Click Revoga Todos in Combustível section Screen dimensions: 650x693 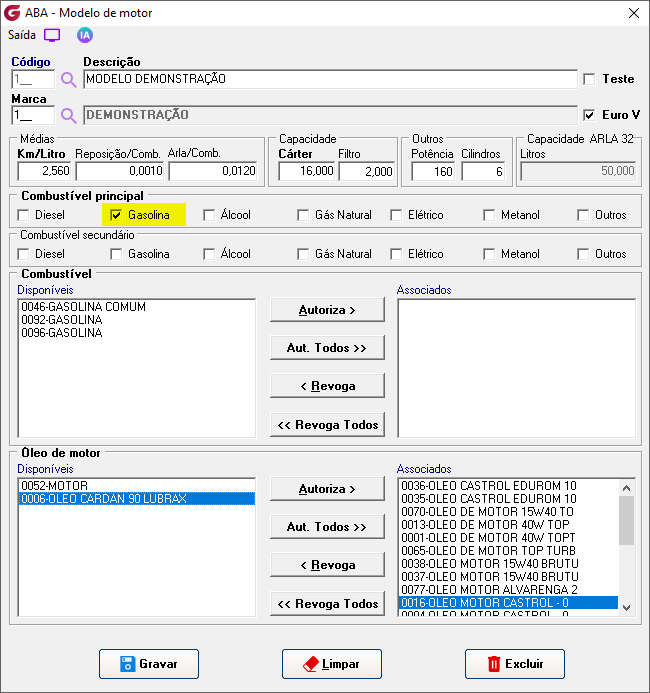coord(327,425)
